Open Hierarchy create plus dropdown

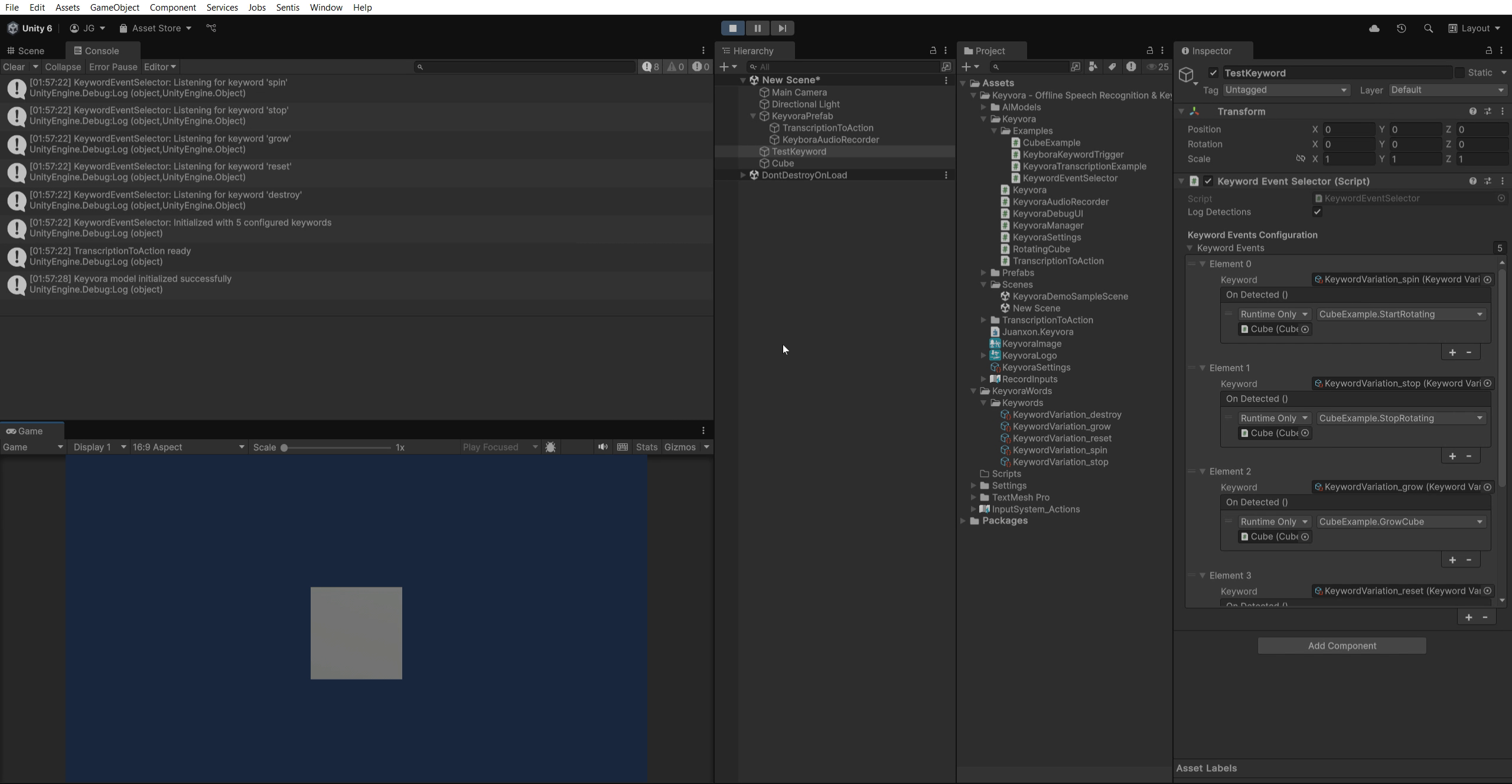(x=728, y=67)
